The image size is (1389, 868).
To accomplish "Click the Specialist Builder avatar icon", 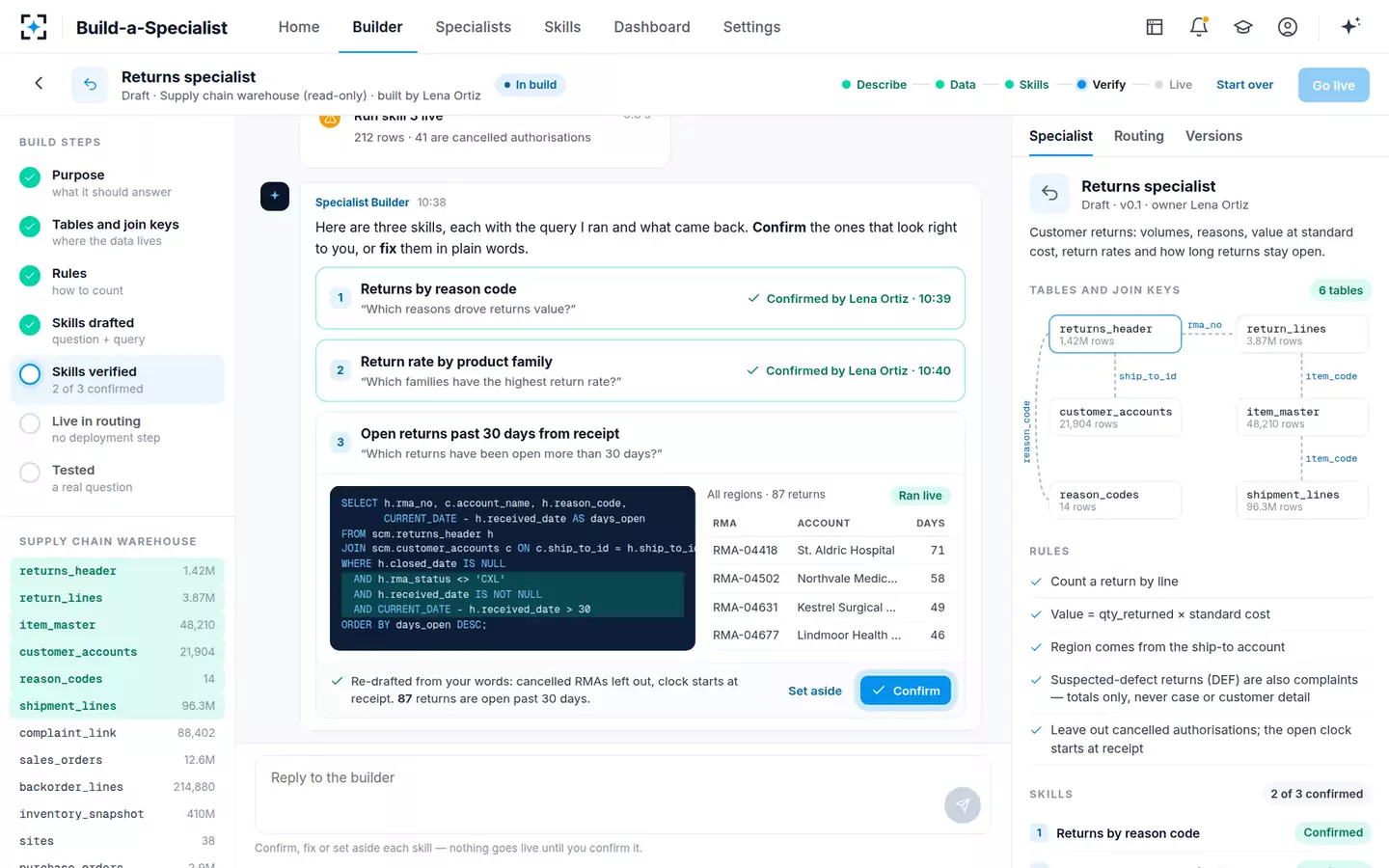I will (x=275, y=197).
